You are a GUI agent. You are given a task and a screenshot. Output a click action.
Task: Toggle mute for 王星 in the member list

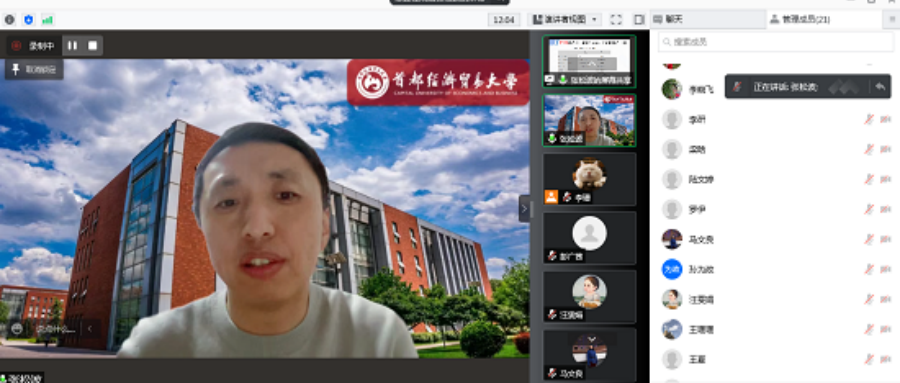[869, 359]
